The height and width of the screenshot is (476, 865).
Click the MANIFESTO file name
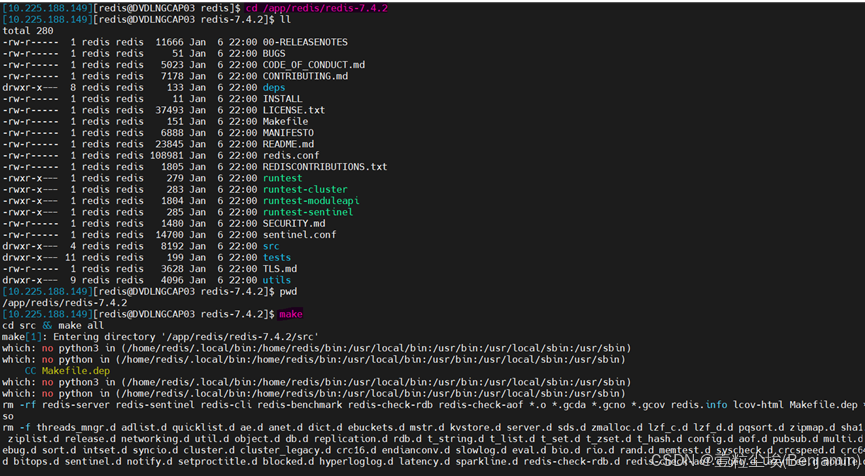click(288, 132)
